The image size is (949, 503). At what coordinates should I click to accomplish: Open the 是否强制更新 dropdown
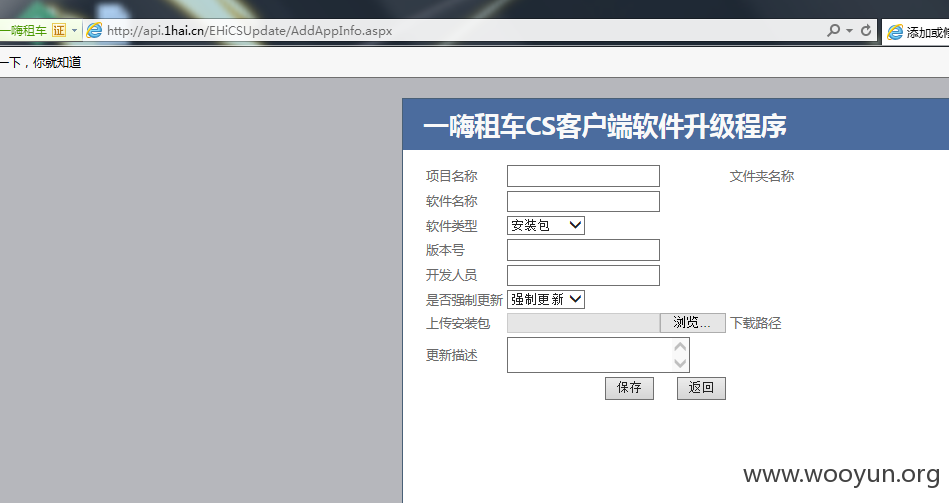tap(546, 299)
